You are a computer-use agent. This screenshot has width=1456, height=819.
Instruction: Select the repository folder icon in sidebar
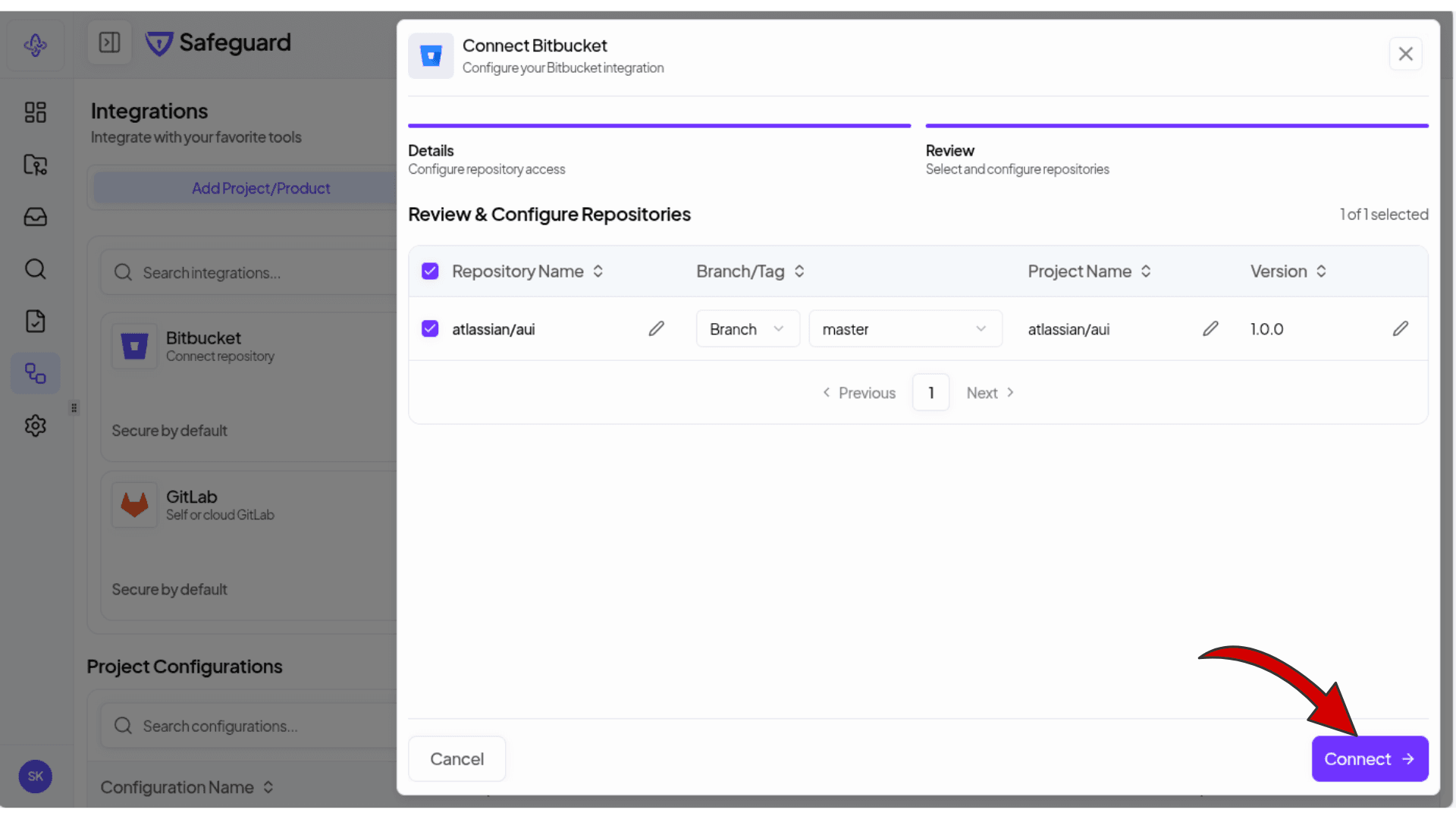pyautogui.click(x=35, y=165)
